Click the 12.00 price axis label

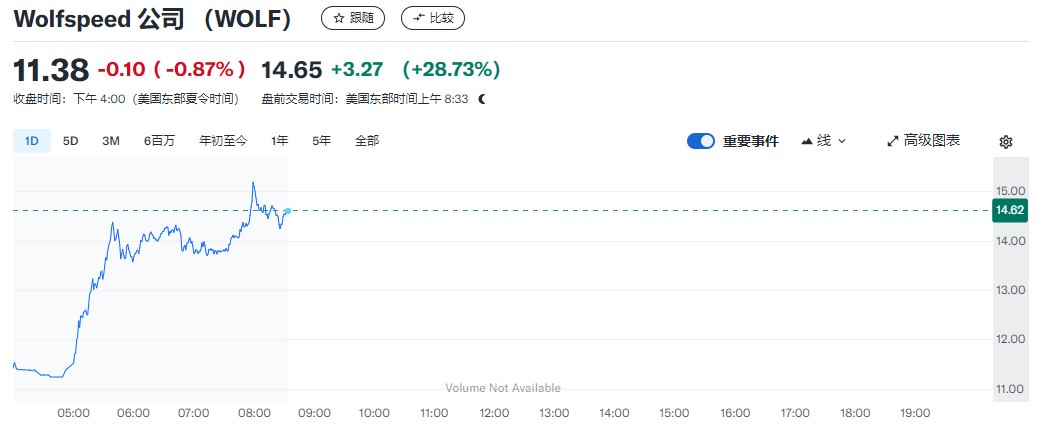[1010, 339]
